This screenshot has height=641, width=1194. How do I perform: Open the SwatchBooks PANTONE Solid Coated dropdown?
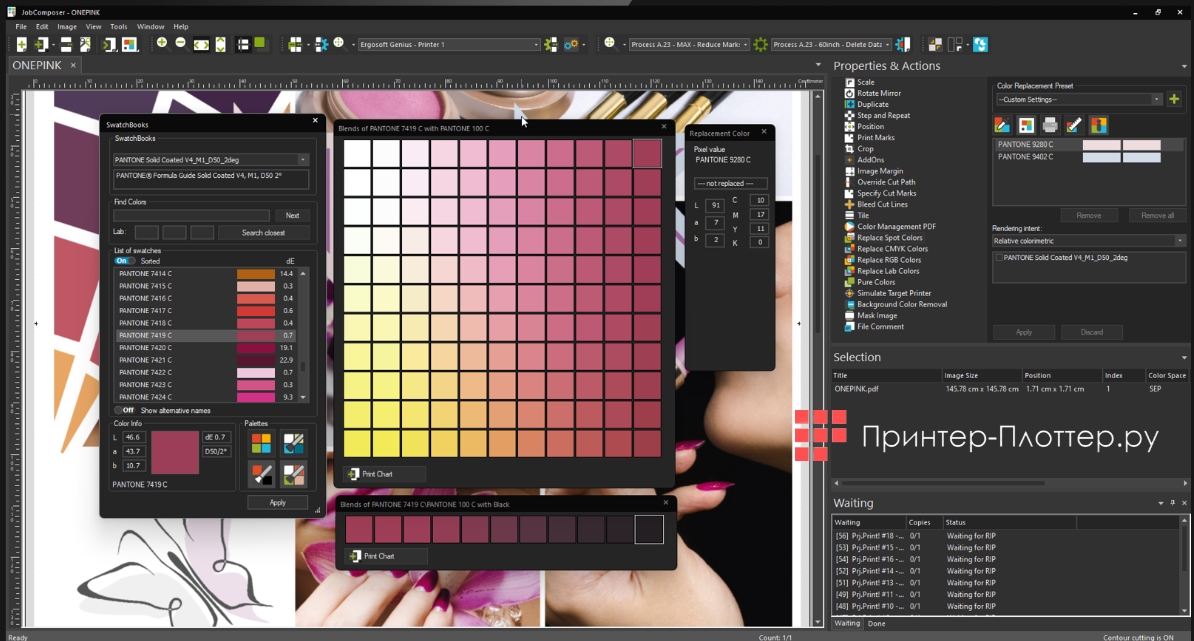click(x=303, y=160)
